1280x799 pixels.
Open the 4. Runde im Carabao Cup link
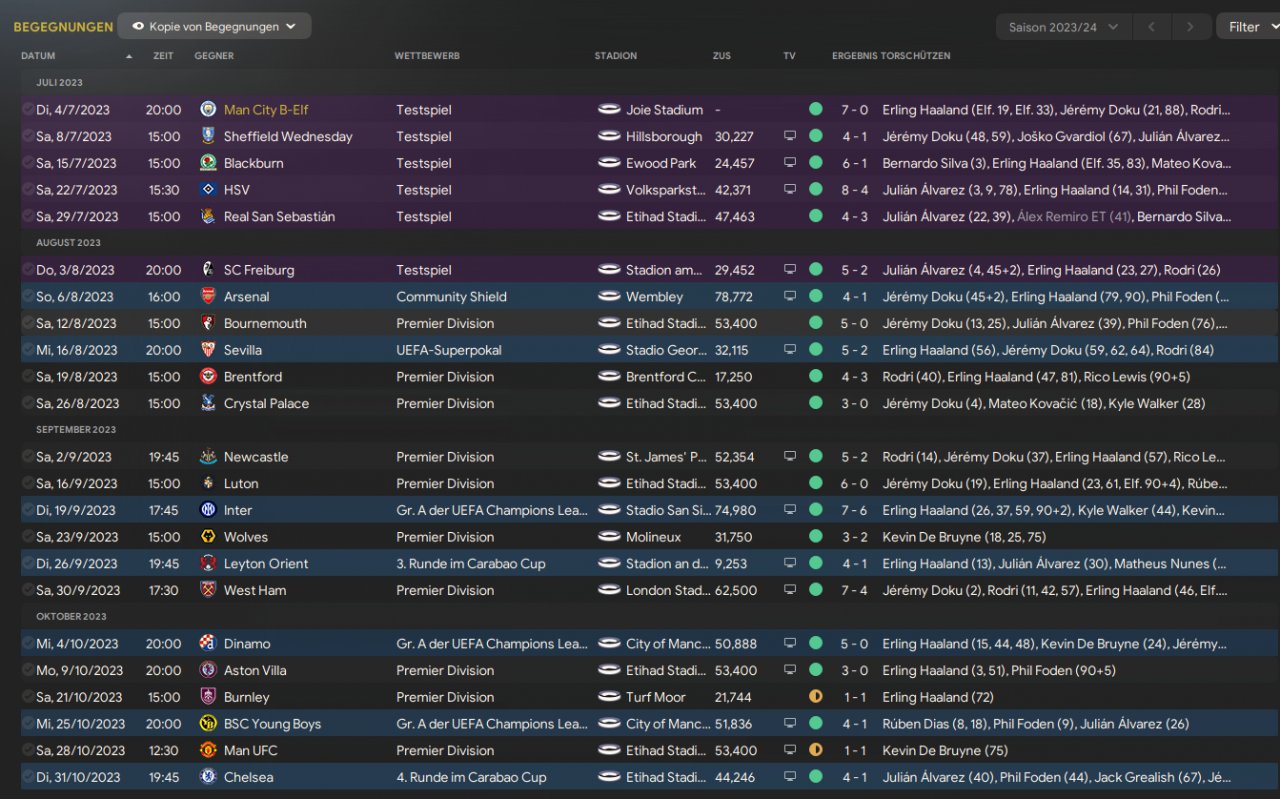471,777
